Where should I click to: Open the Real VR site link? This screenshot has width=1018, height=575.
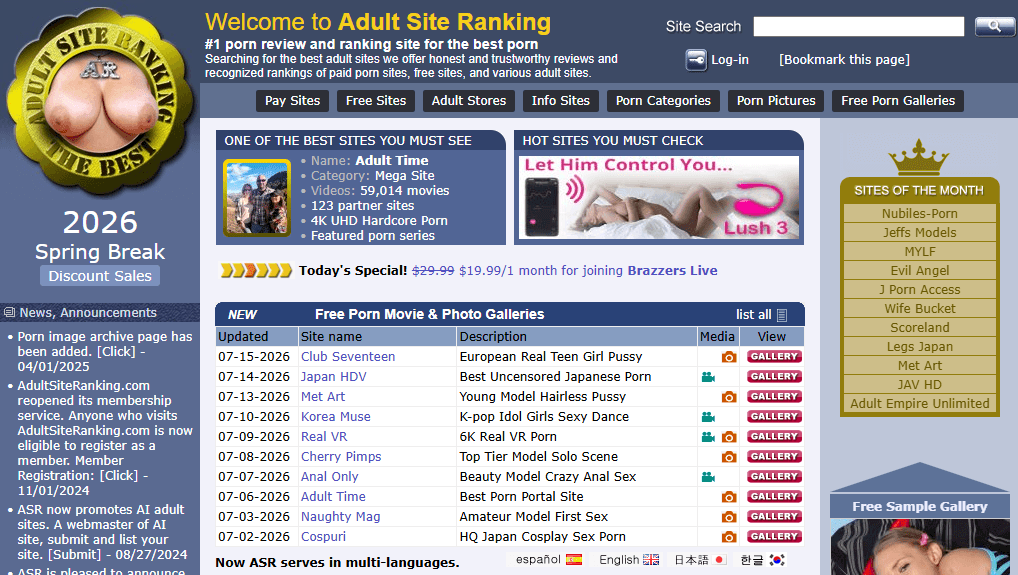(x=324, y=437)
